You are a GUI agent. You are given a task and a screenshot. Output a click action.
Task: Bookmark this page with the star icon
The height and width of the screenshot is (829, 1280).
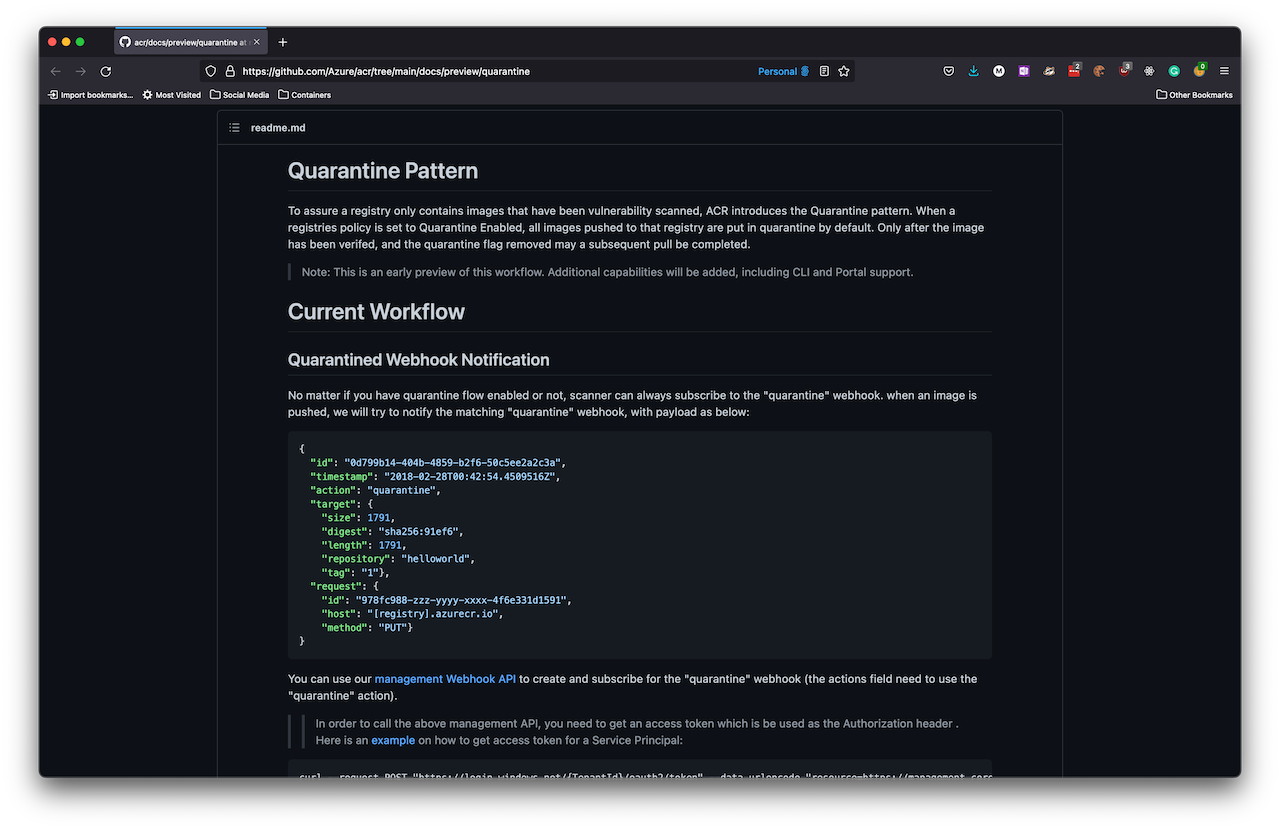(844, 71)
